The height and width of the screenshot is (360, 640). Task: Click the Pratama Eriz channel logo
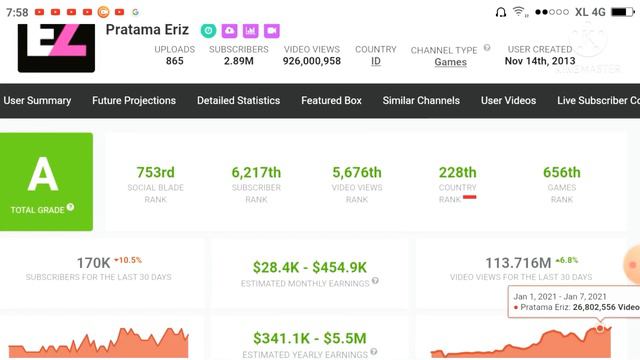tap(56, 48)
